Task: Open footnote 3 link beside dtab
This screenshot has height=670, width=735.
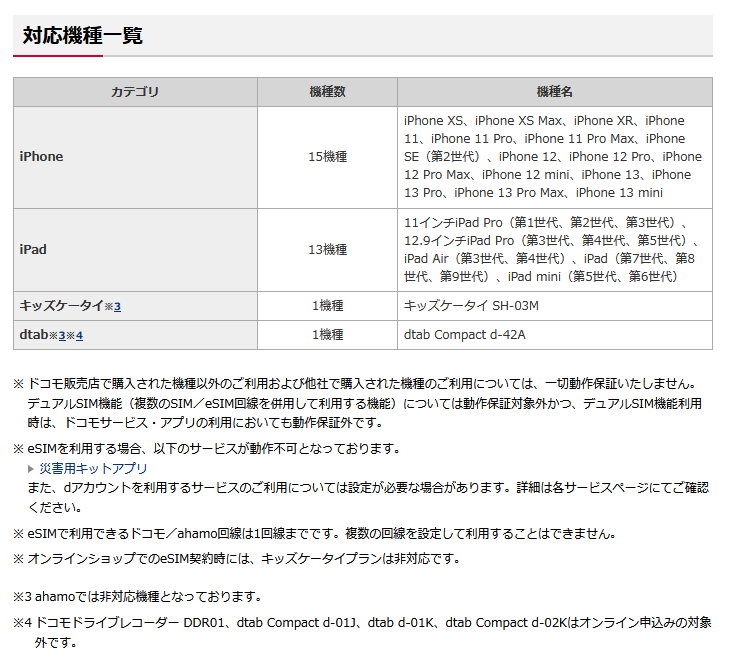Action: tap(62, 336)
